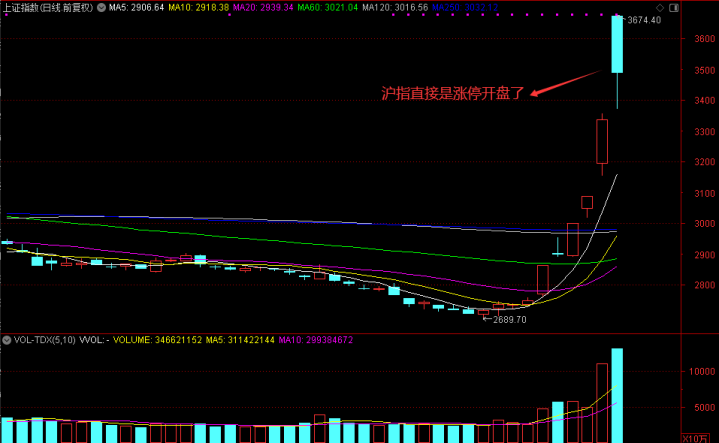
Task: Toggle the side panel icon at top-right
Action: coord(674,7)
